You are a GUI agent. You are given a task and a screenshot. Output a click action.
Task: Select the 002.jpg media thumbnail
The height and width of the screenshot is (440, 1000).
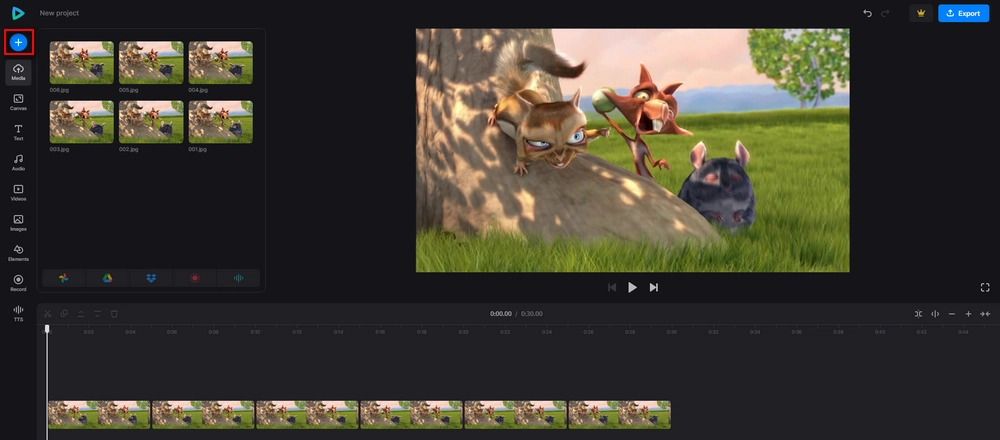(x=151, y=122)
